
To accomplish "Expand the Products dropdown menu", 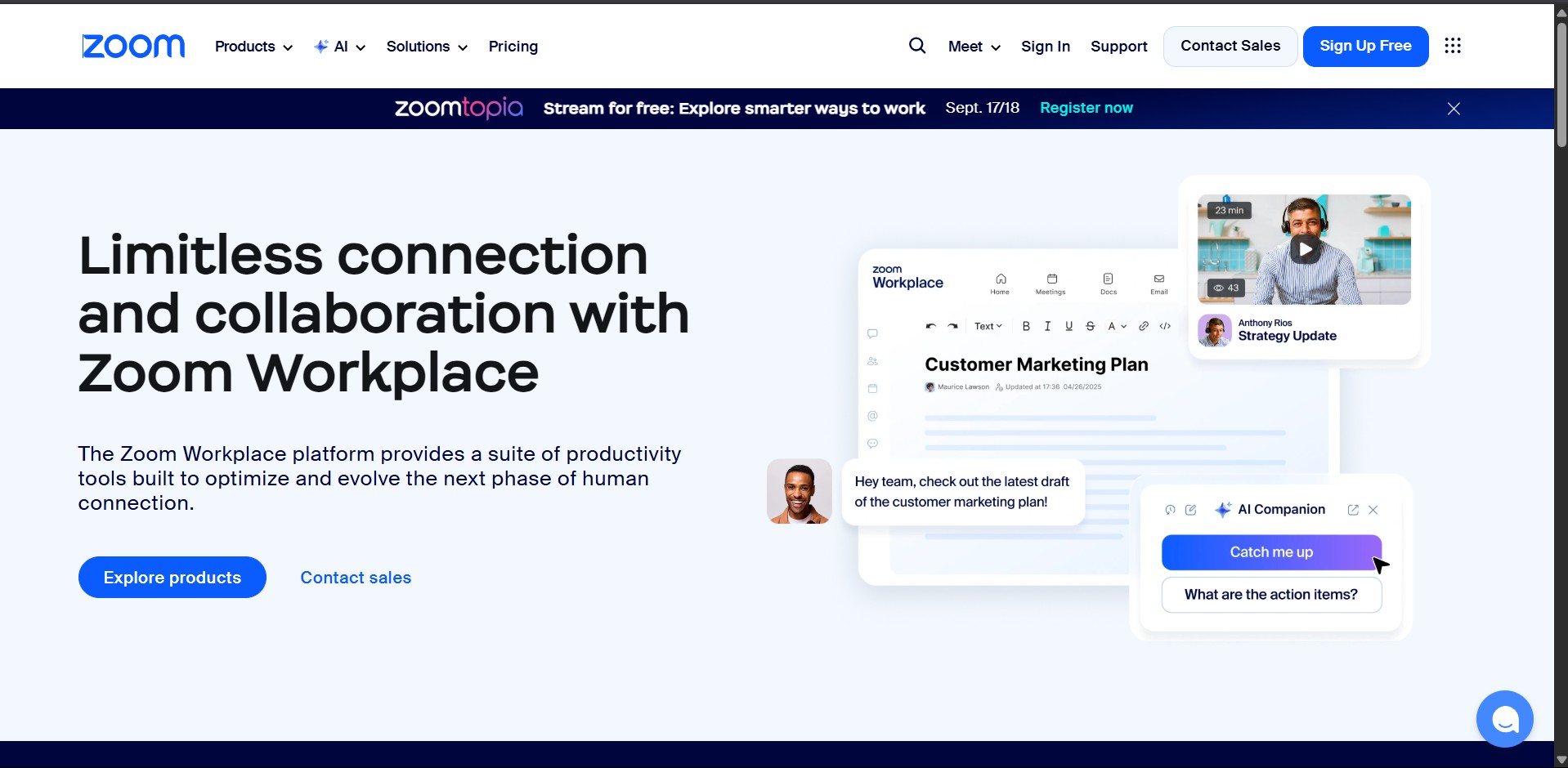I will pyautogui.click(x=253, y=47).
